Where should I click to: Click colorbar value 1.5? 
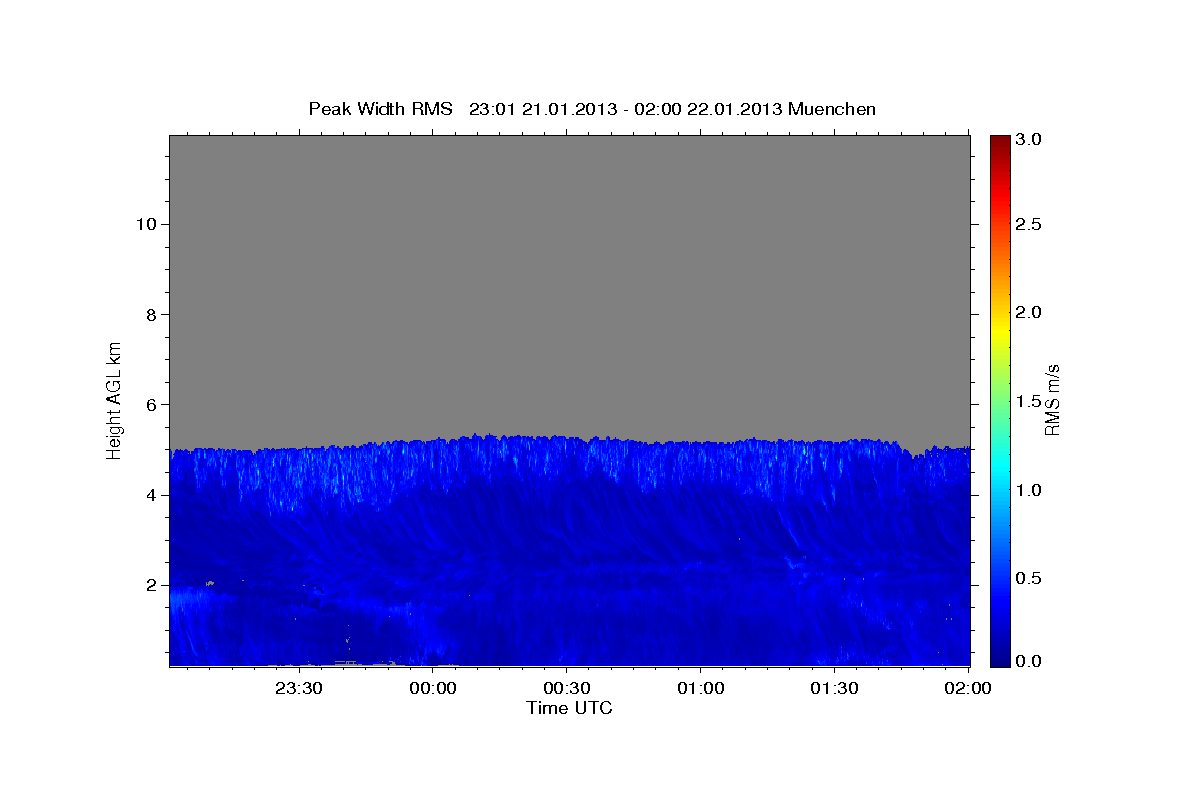[1030, 401]
